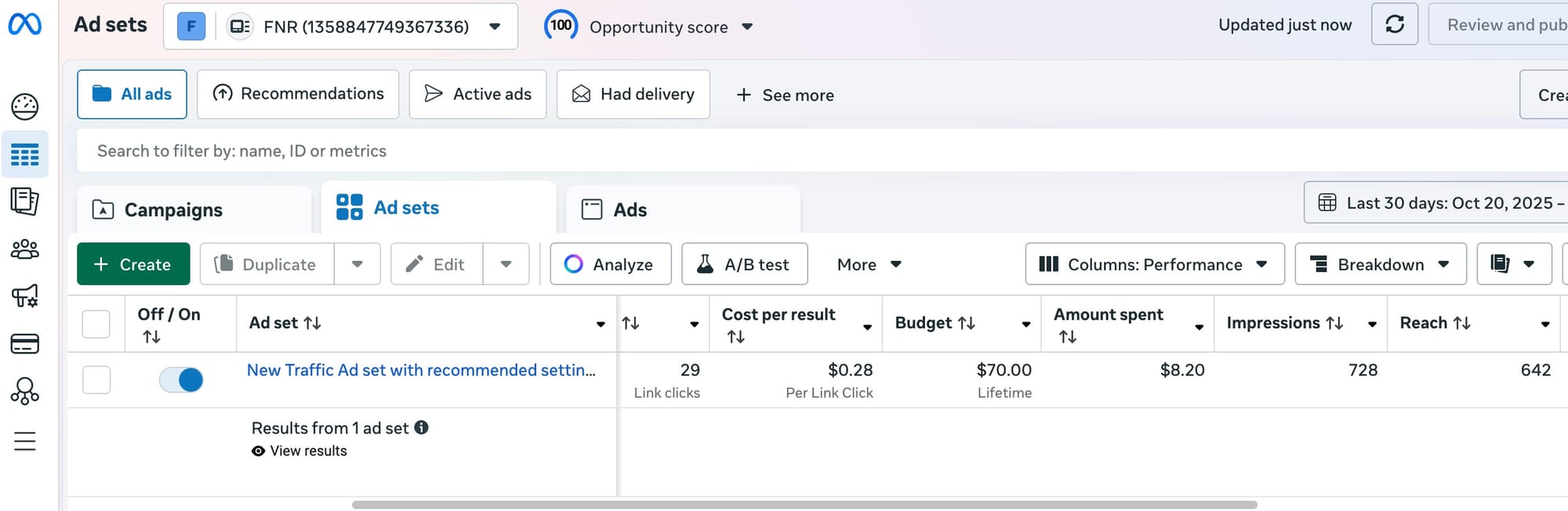Click the info icon beside Results from 1 ad set
This screenshot has width=1568, height=511.
[x=421, y=427]
